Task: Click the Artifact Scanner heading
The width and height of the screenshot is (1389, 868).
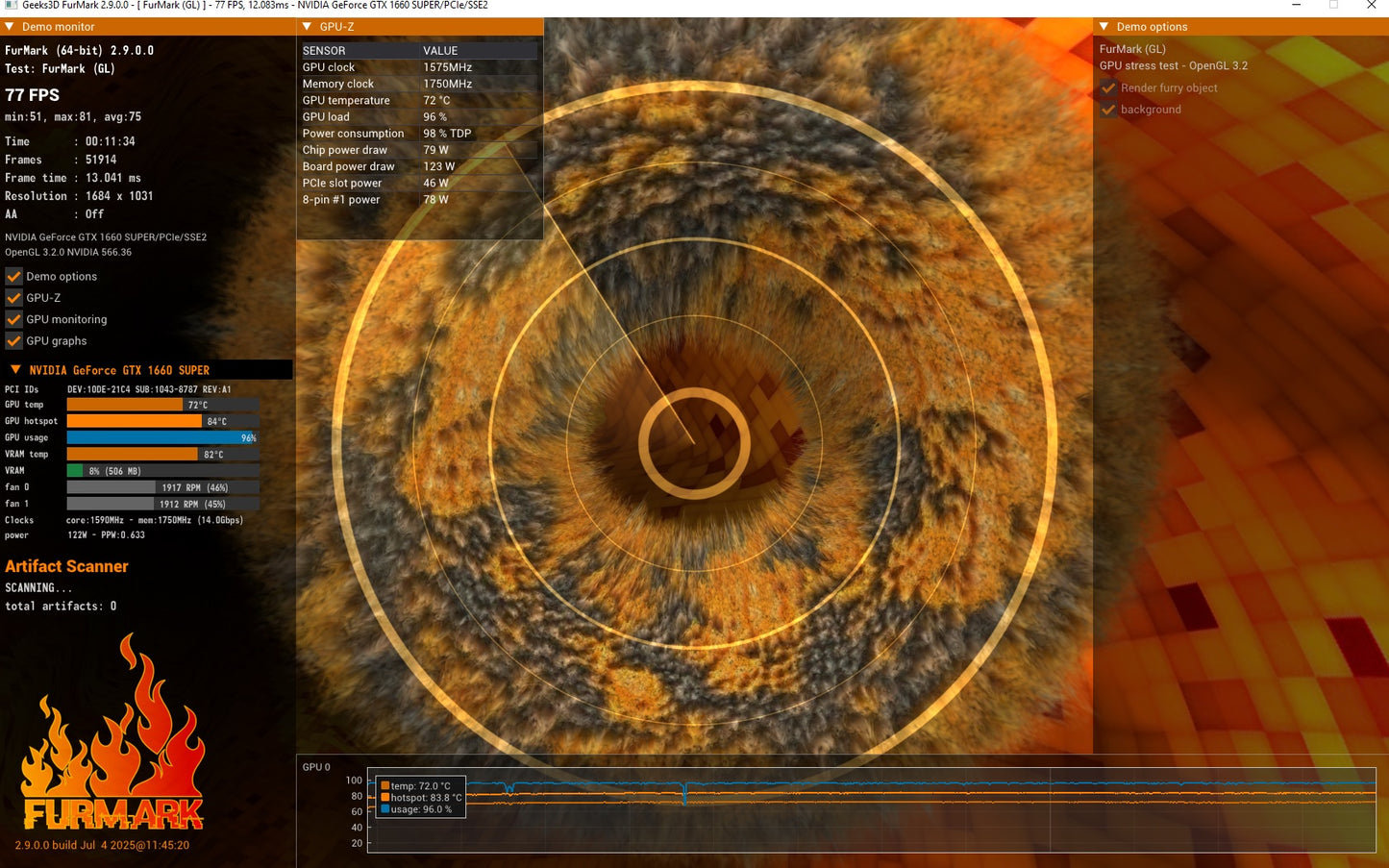Action: tap(66, 566)
